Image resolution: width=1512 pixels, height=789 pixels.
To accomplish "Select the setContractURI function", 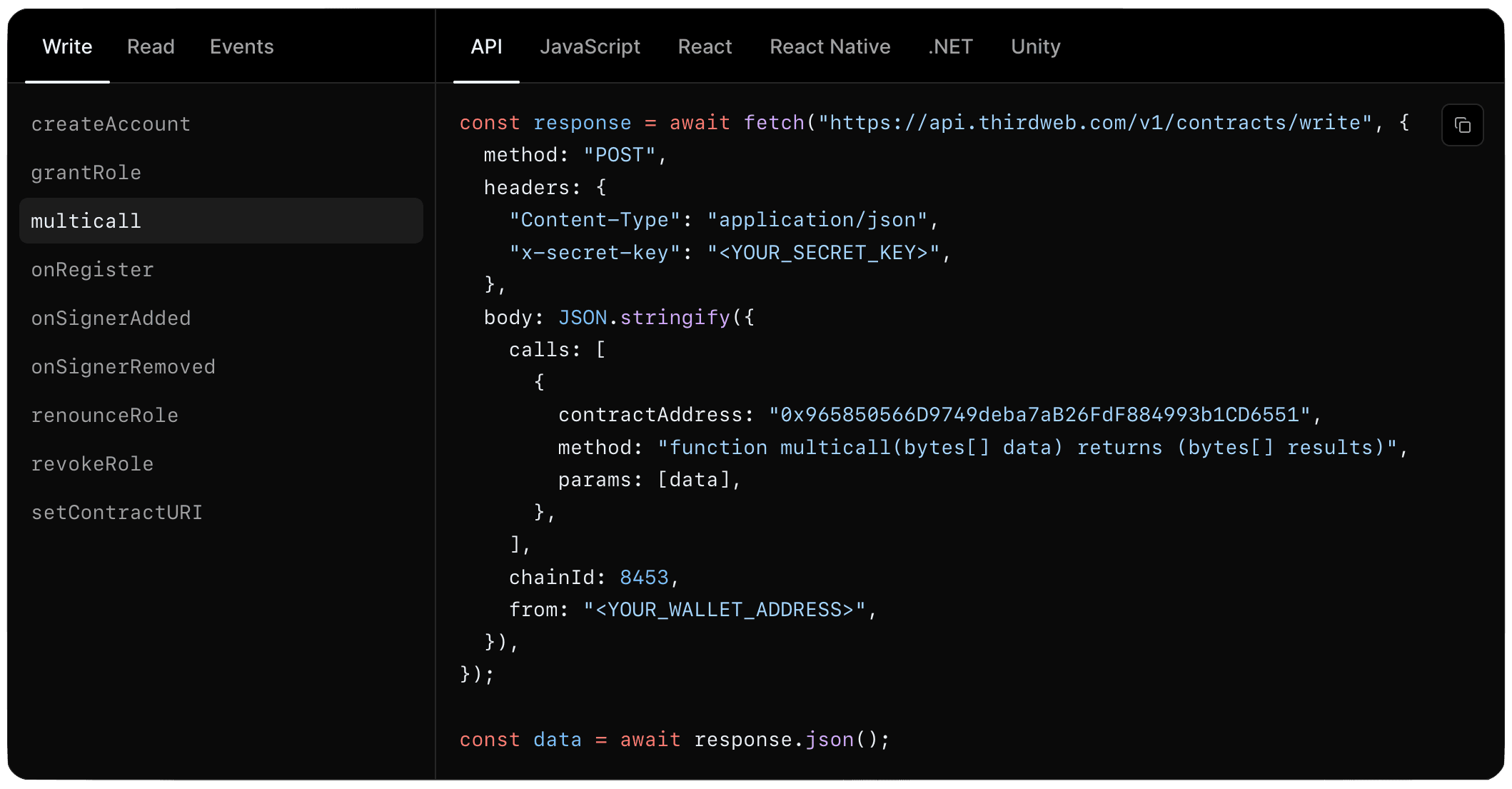I will (x=116, y=513).
